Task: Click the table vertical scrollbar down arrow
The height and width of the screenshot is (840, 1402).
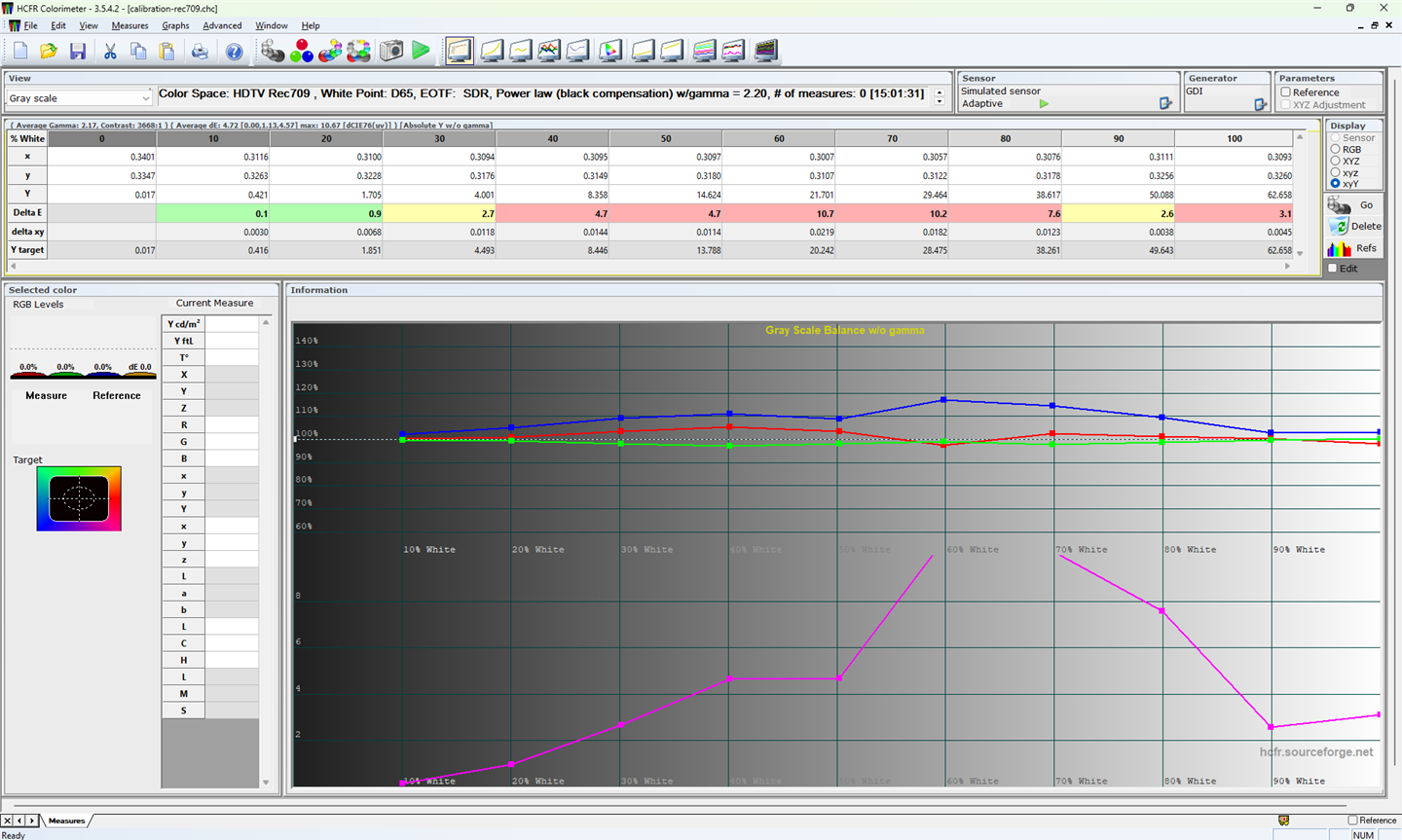Action: (x=1300, y=254)
